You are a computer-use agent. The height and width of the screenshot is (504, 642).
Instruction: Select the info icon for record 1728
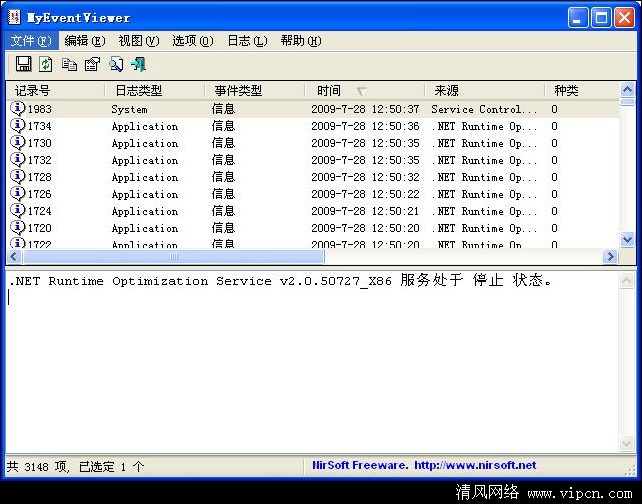pos(17,177)
